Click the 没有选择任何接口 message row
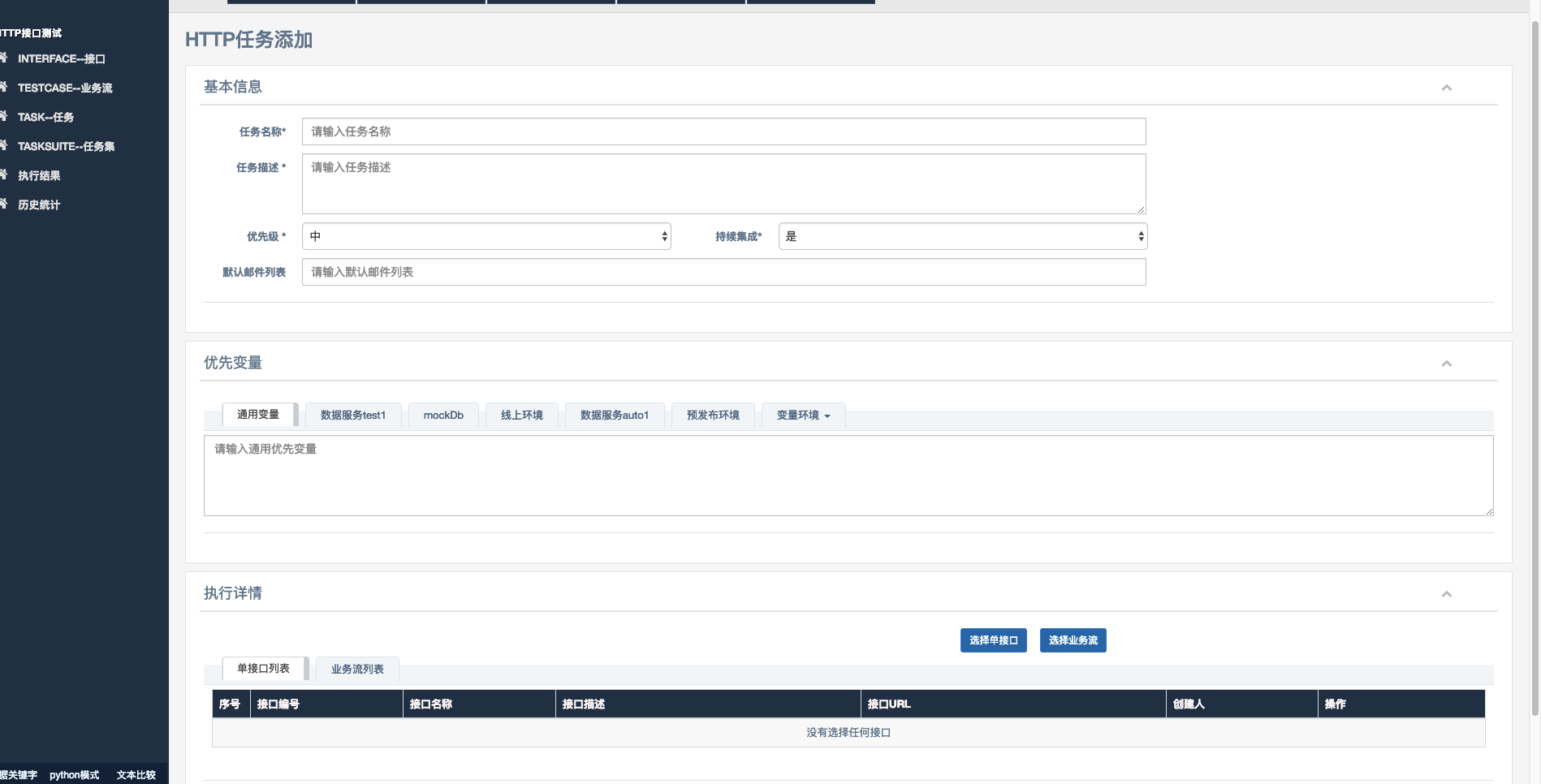This screenshot has width=1541, height=784. 848,733
